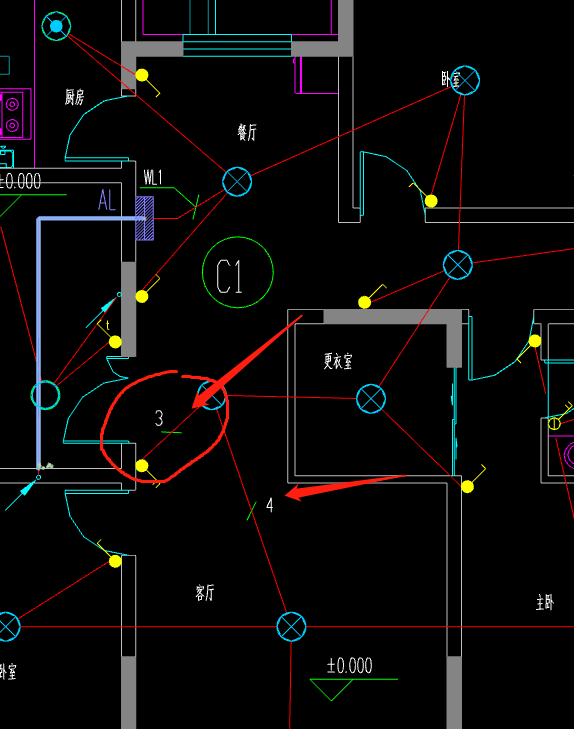
Task: Pick the lamp symbol inside the 更衣室 room
Action: point(371,398)
